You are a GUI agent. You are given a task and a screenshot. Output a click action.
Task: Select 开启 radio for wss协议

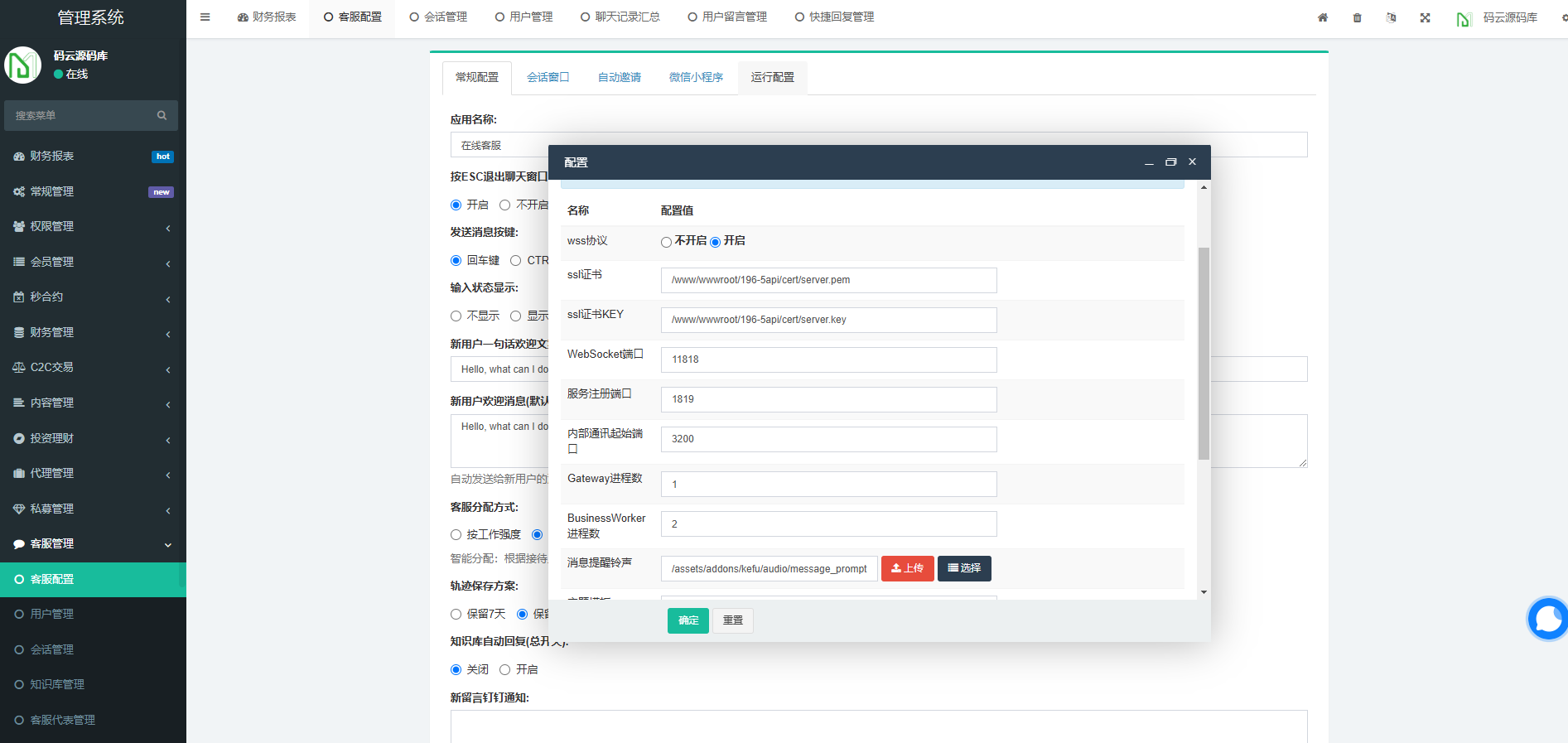click(x=715, y=242)
